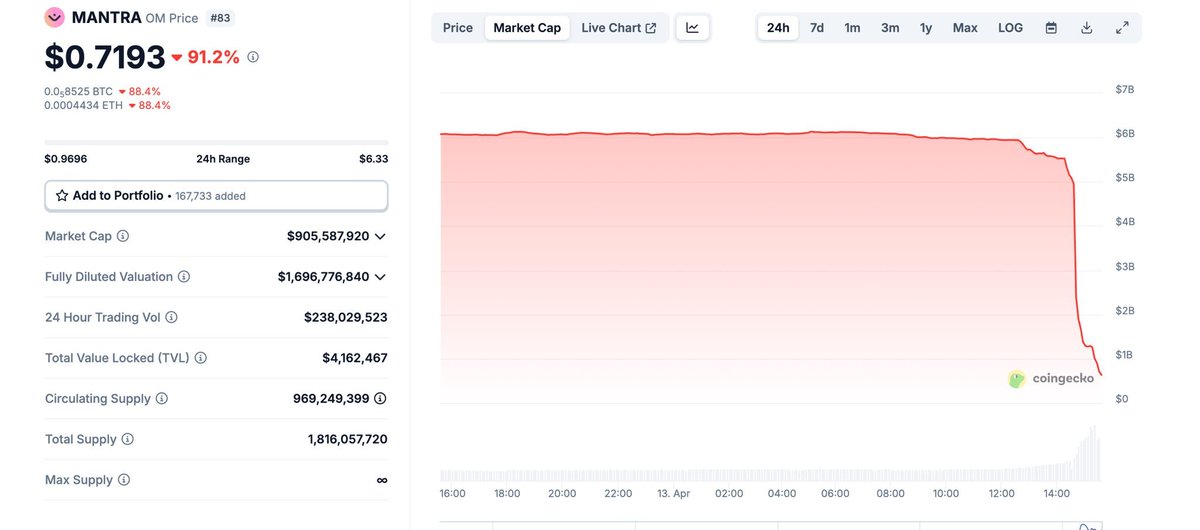The height and width of the screenshot is (530, 1200).
Task: Click the $0.7193 price value
Action: (x=105, y=57)
